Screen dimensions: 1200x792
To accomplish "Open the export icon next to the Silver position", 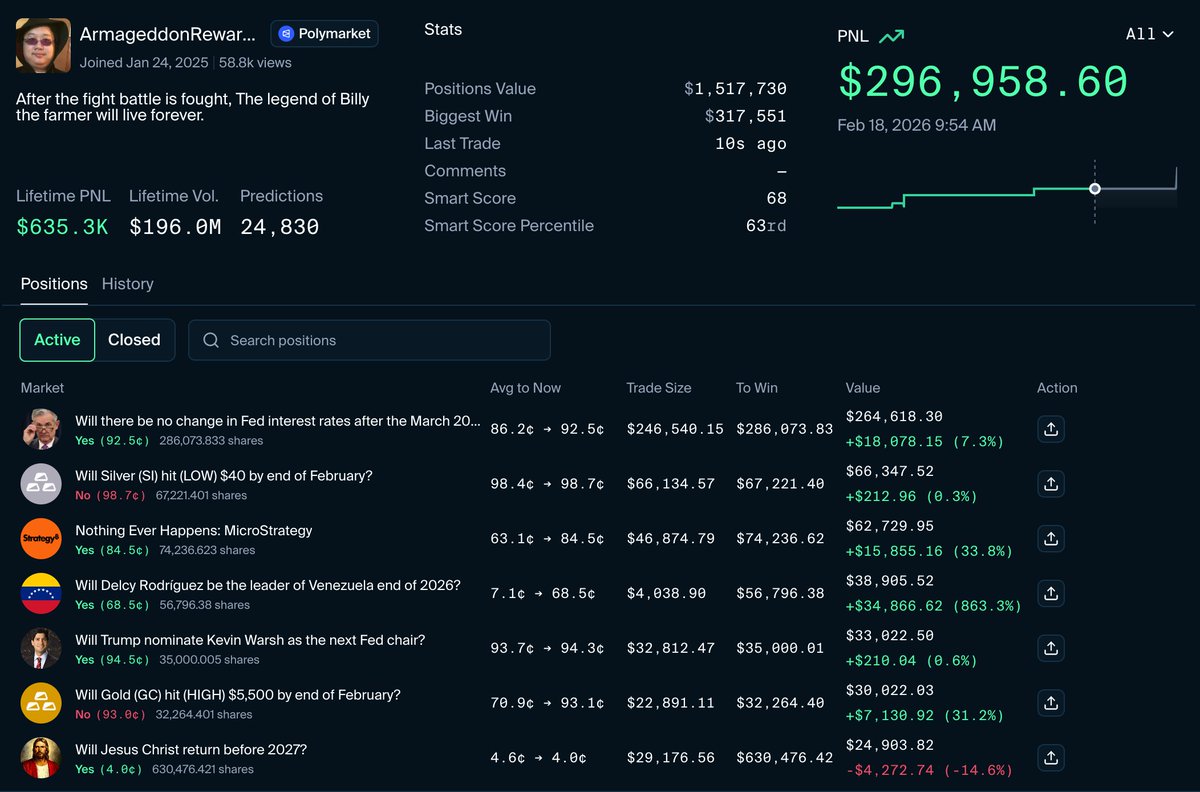I will (1051, 483).
